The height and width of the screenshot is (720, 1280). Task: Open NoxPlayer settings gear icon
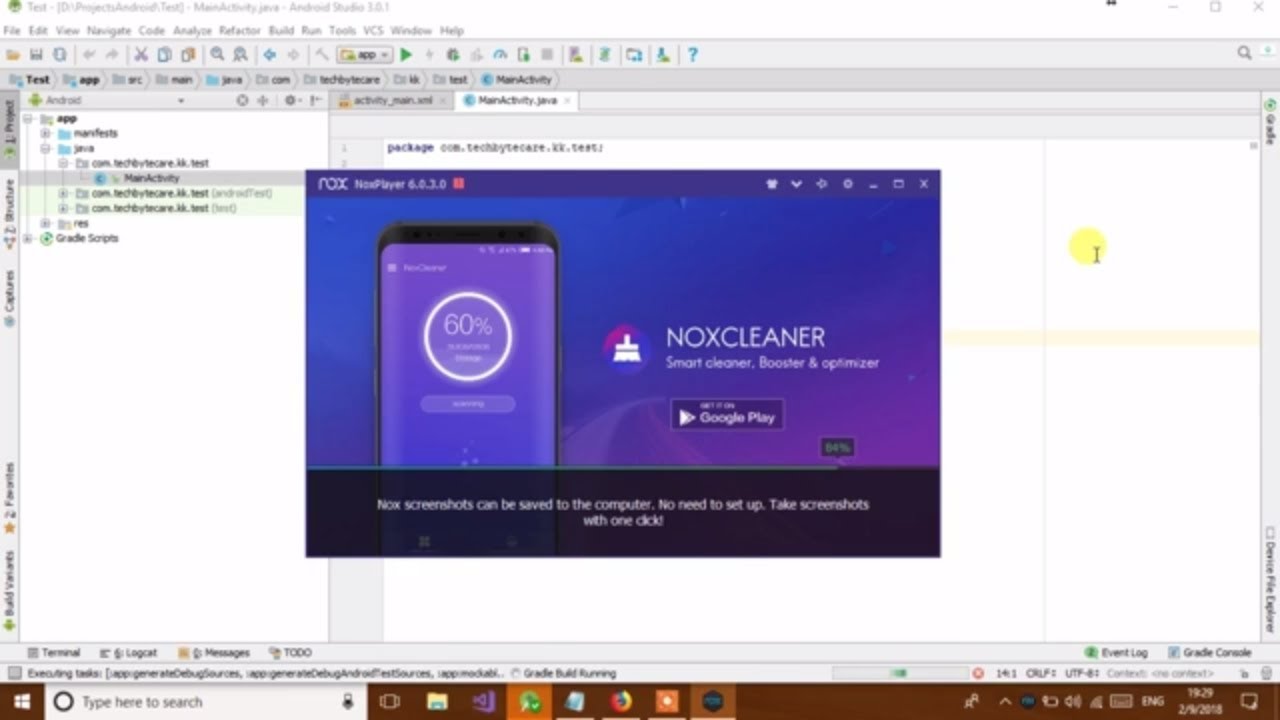click(848, 184)
